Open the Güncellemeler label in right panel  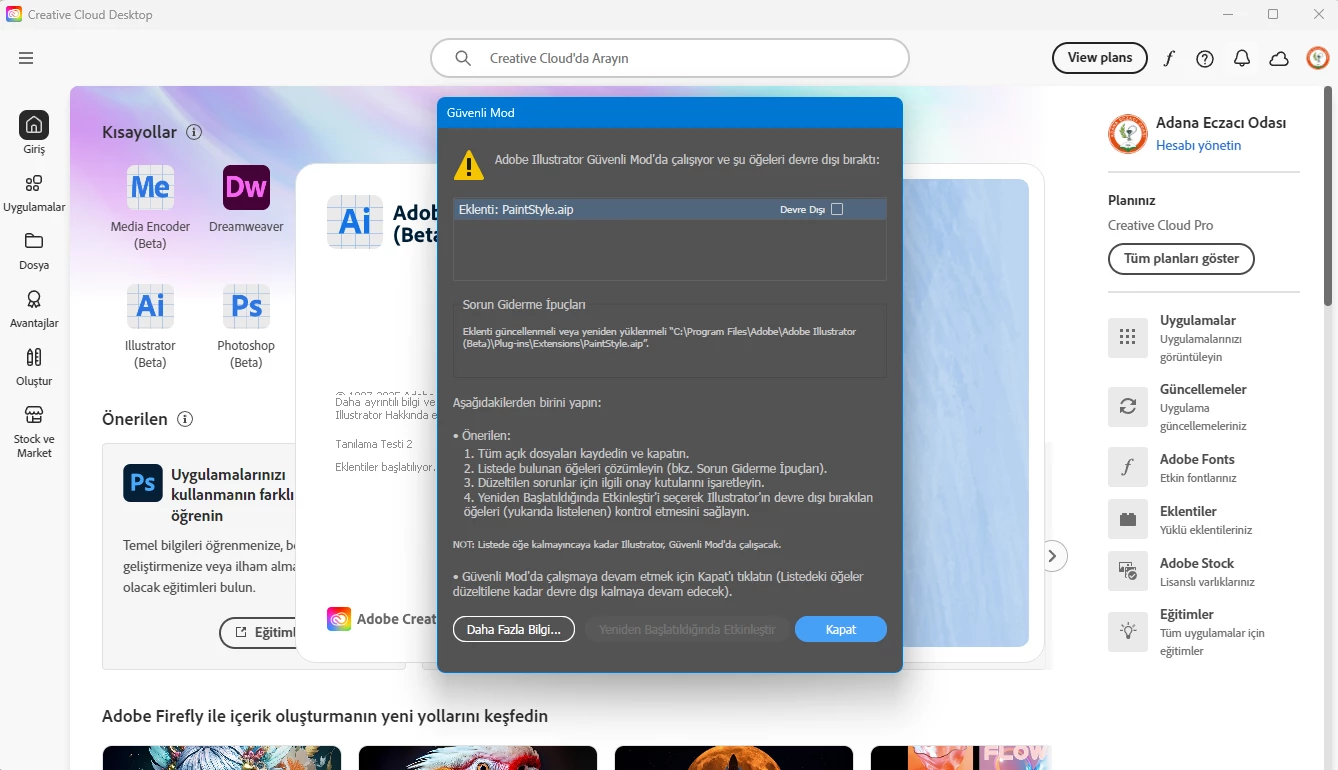pos(1203,389)
